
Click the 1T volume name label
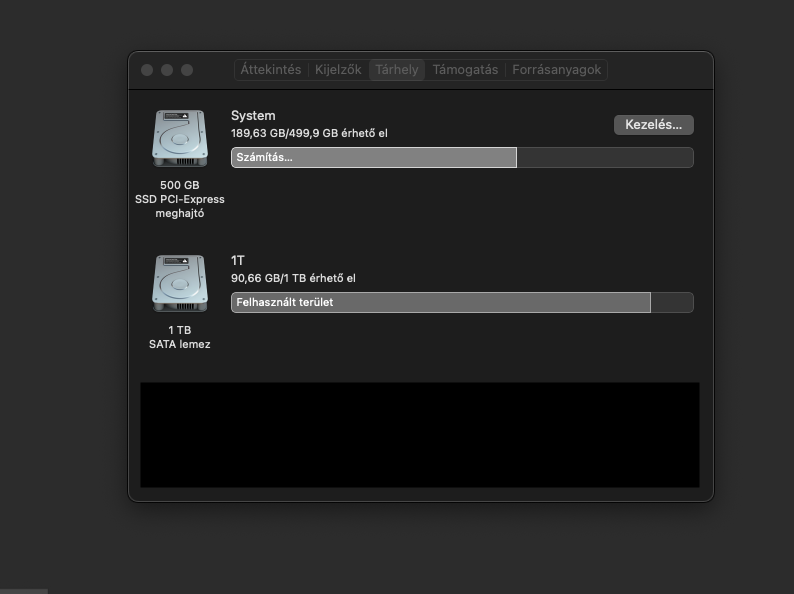[238, 260]
